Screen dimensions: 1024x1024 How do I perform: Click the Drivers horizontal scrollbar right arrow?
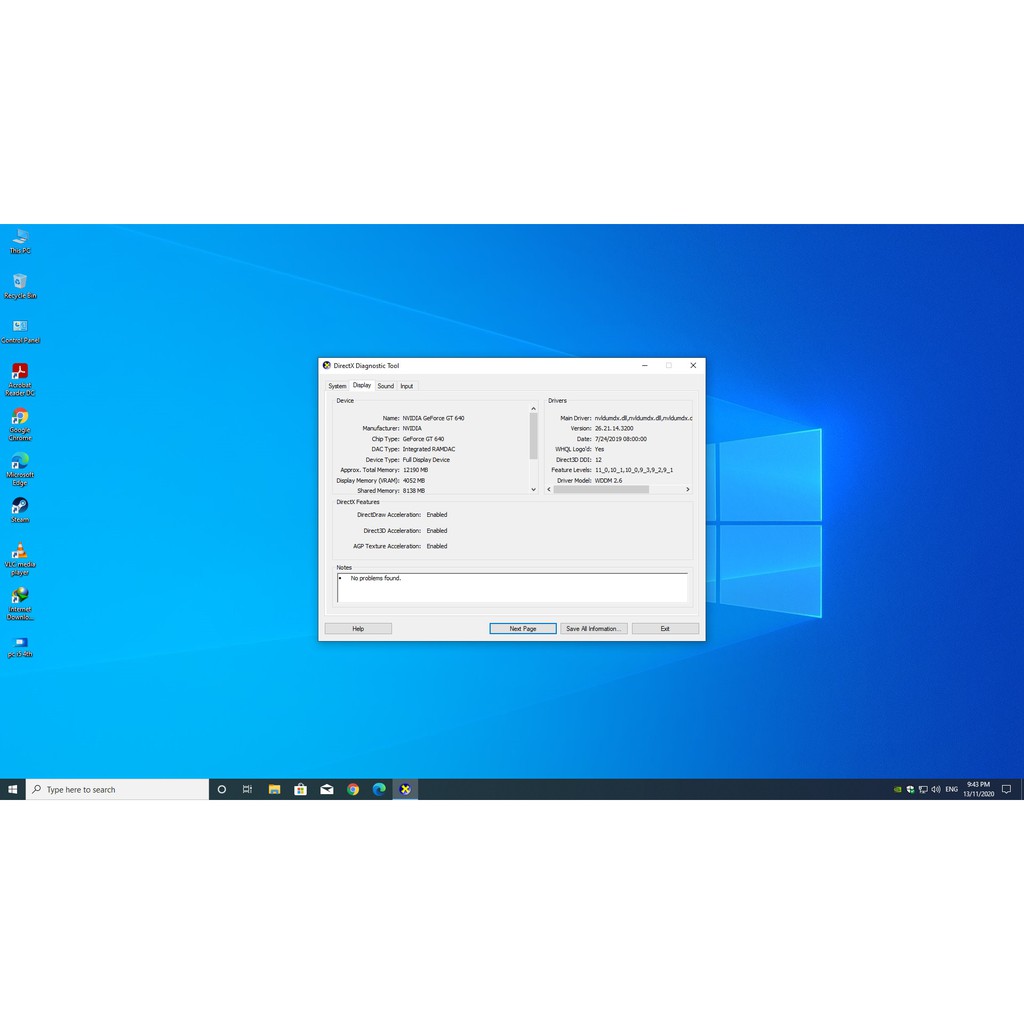[x=687, y=490]
